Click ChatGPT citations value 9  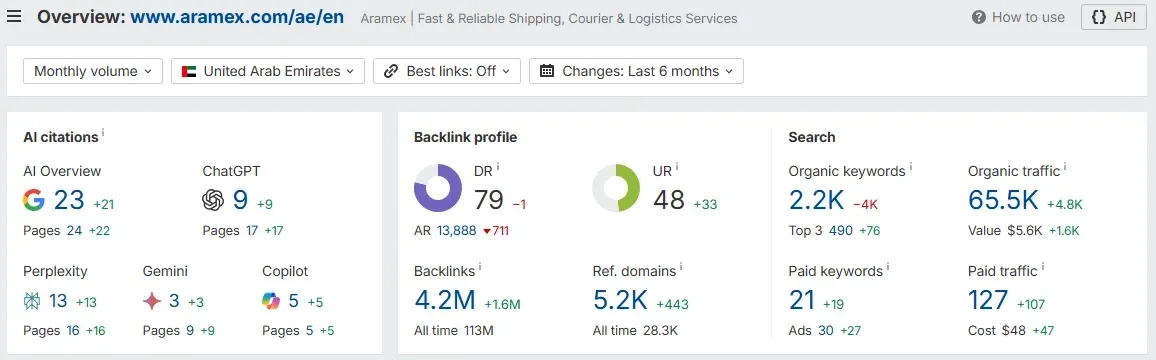pos(240,200)
